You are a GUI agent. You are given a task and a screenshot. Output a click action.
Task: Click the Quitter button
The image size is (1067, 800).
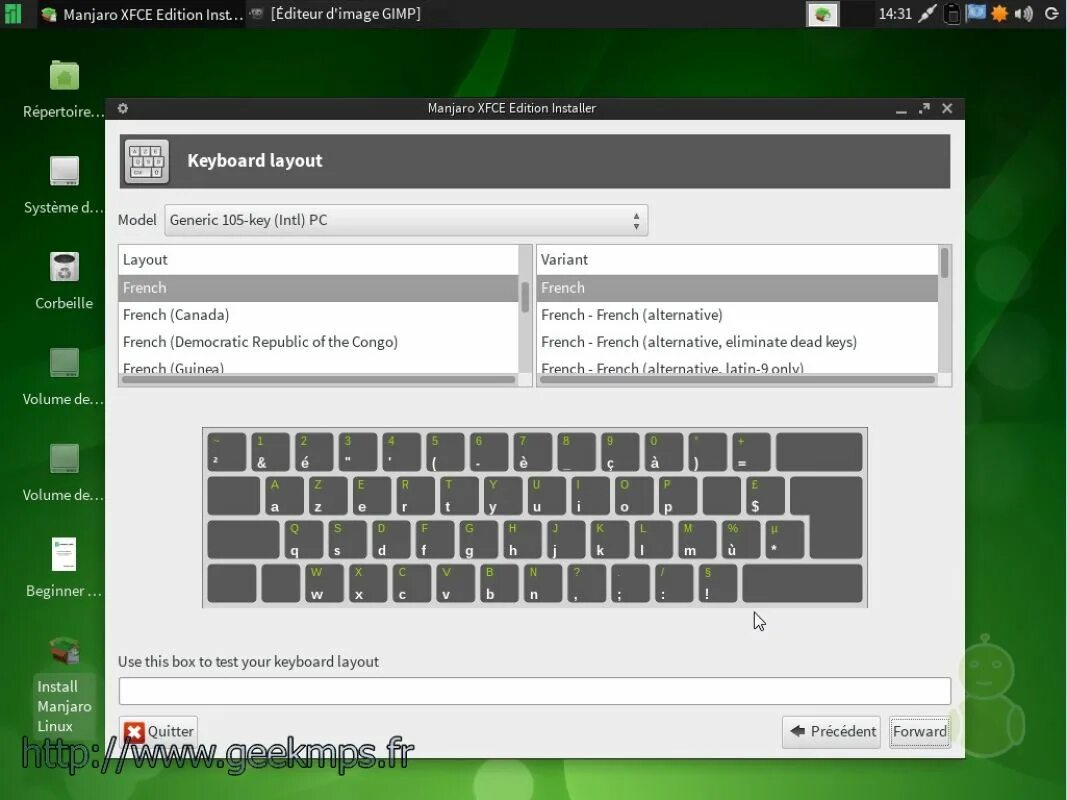pyautogui.click(x=159, y=732)
